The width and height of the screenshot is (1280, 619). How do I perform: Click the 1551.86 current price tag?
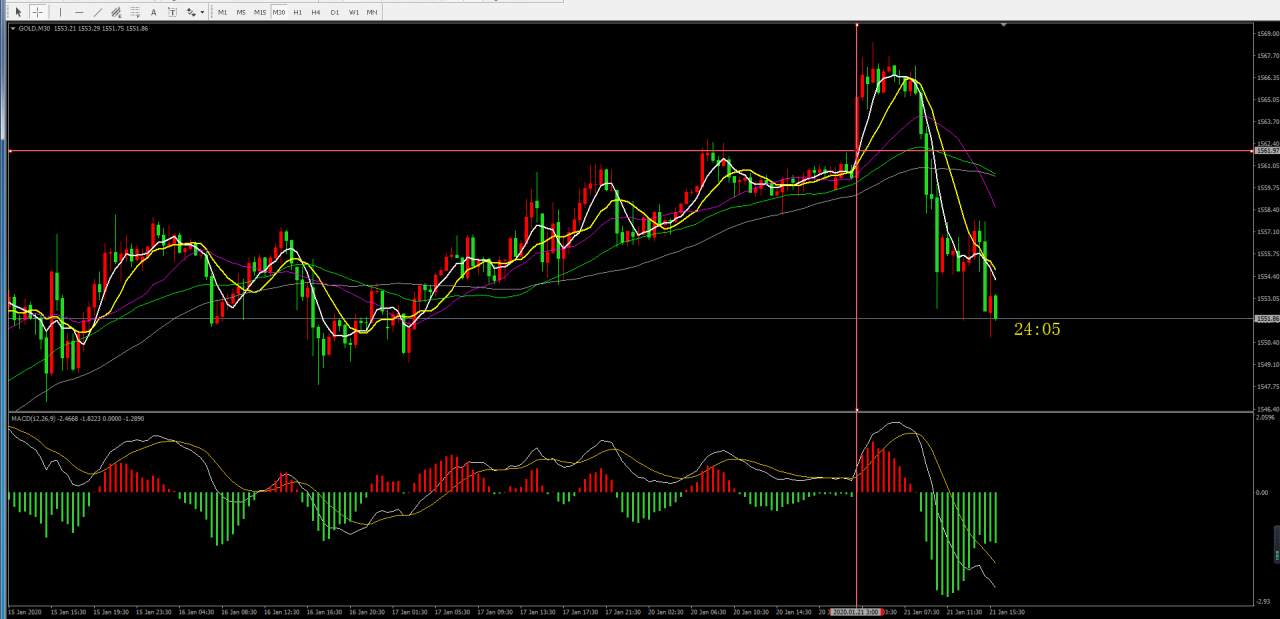tap(1266, 318)
